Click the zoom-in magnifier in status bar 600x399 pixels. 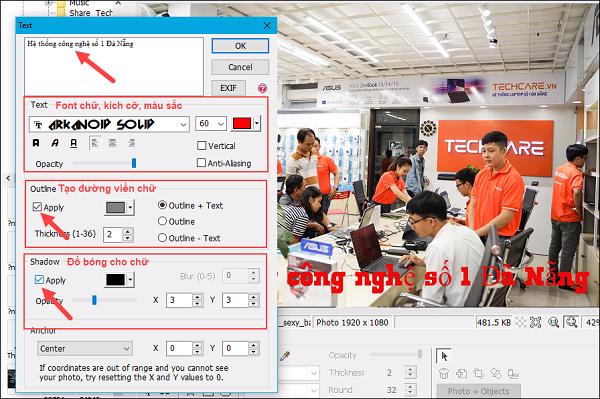tap(571, 322)
